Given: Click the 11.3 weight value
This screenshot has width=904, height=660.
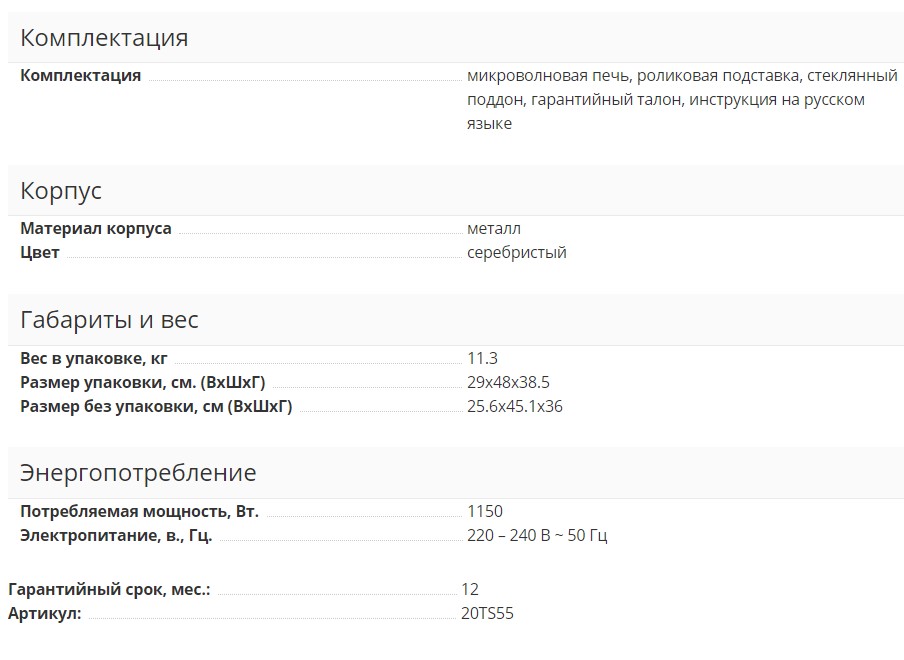Looking at the screenshot, I should tap(482, 359).
